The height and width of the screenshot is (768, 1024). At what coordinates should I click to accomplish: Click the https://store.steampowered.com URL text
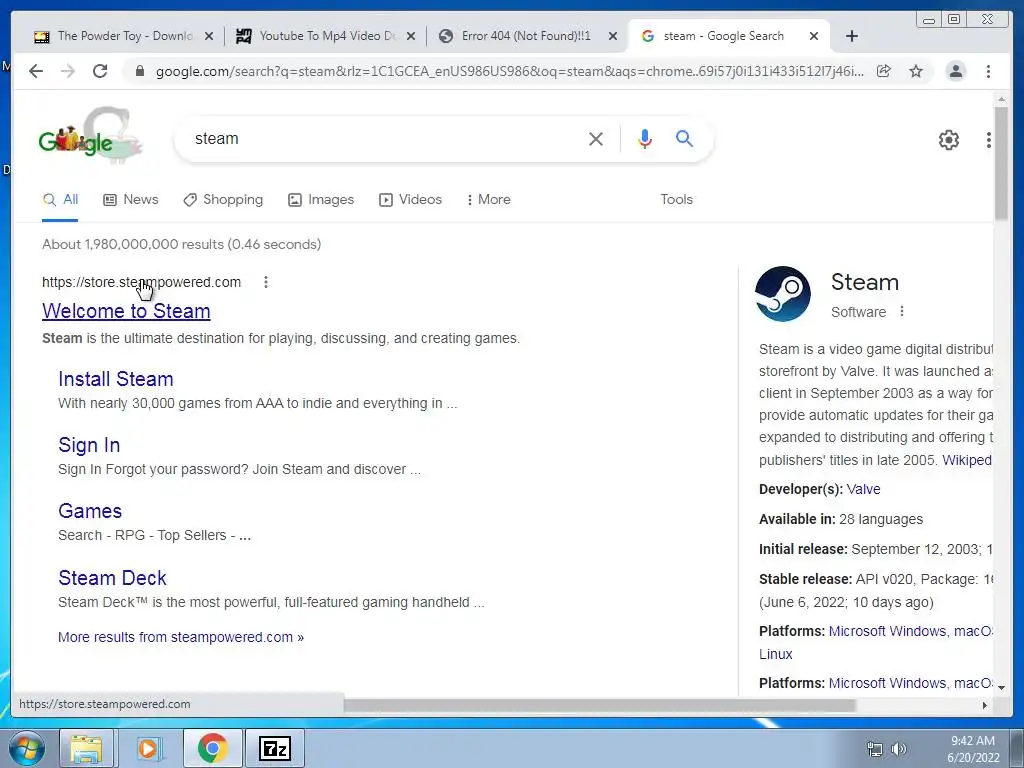[x=142, y=282]
